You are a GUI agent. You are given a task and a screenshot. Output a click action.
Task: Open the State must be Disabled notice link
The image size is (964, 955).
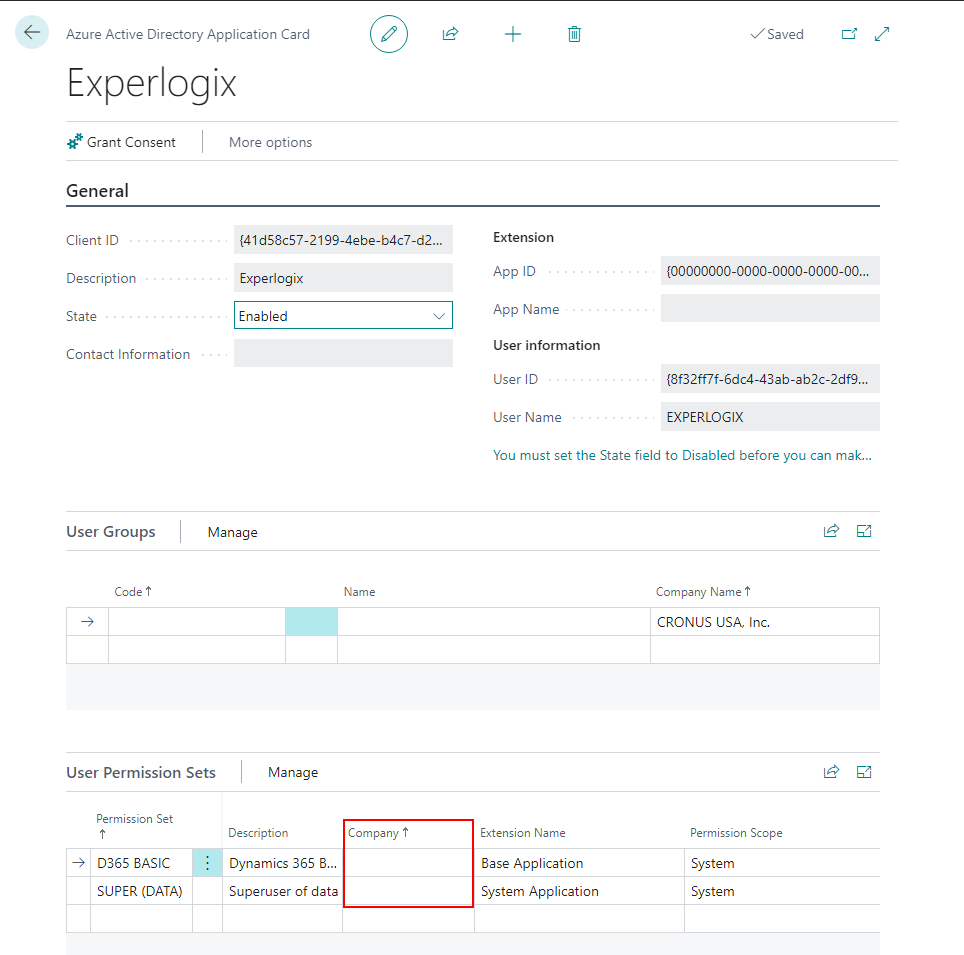pyautogui.click(x=682, y=455)
